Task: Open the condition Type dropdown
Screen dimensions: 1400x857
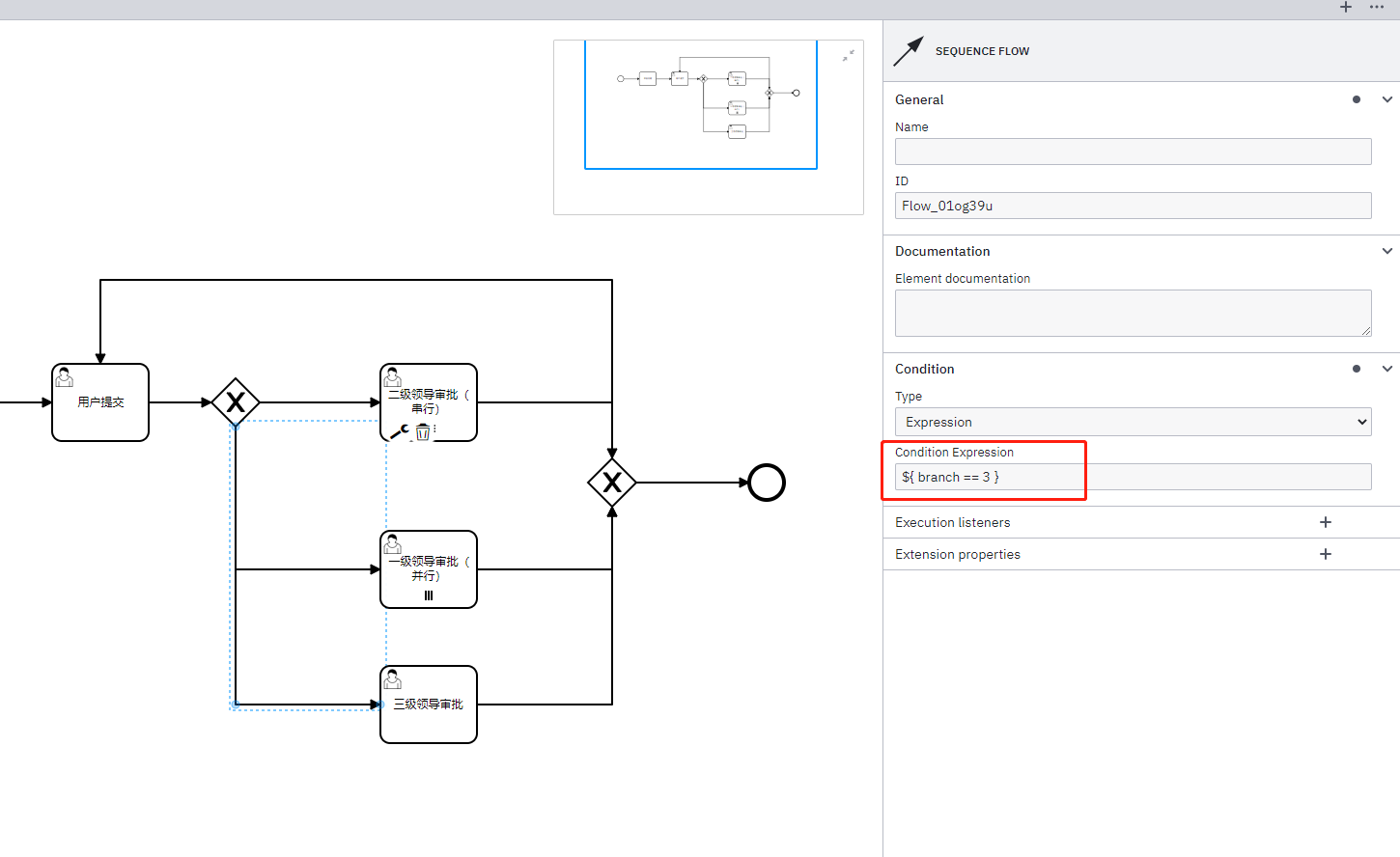Action: [x=1134, y=422]
